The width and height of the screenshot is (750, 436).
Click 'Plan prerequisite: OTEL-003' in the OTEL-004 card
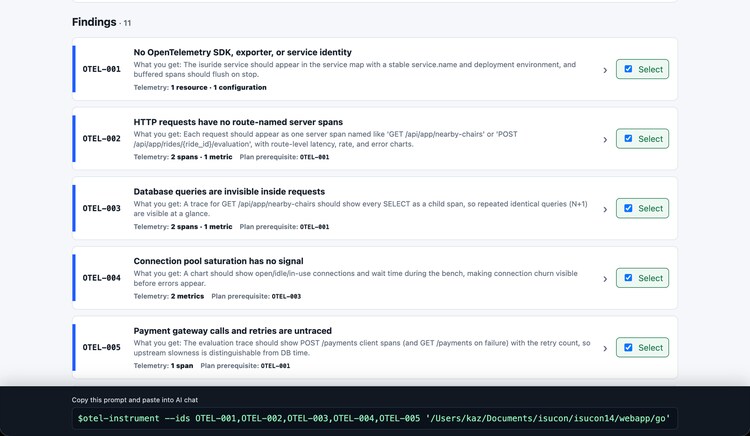tap(256, 296)
